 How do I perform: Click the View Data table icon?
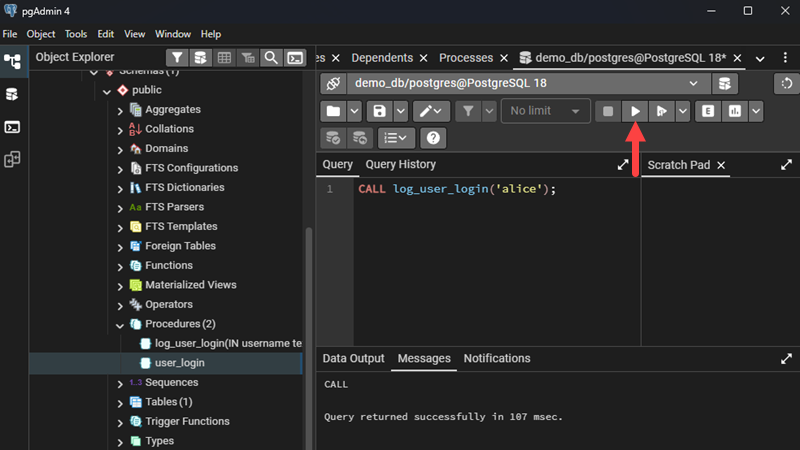[224, 58]
